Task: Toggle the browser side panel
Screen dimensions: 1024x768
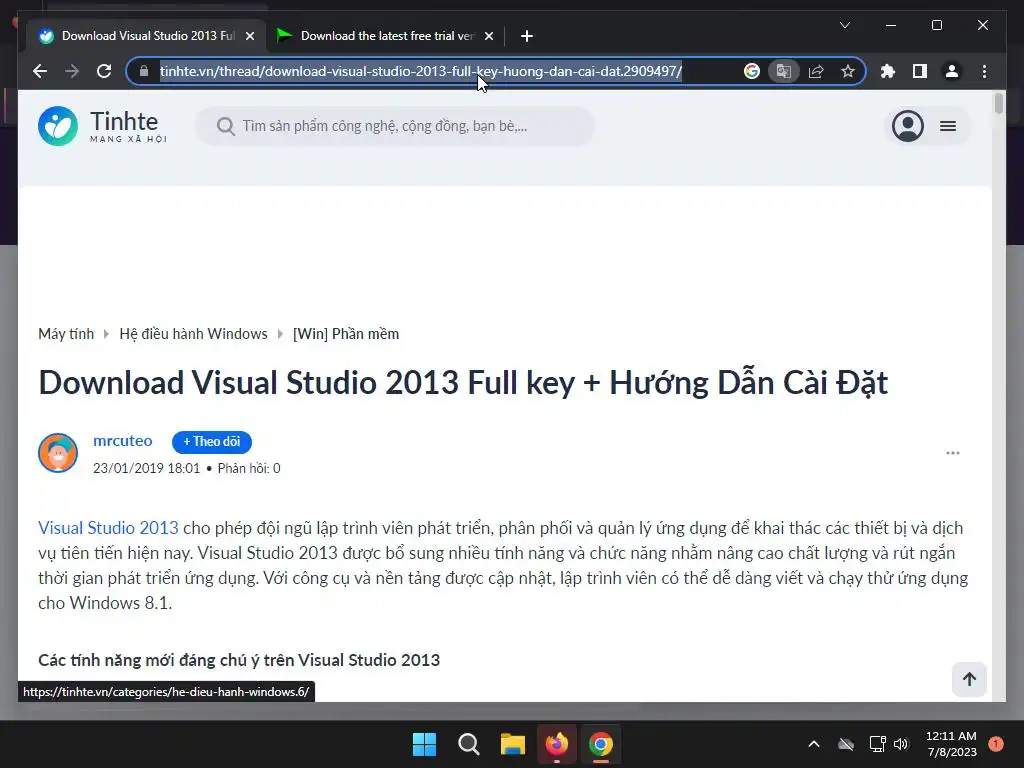Action: pos(920,71)
